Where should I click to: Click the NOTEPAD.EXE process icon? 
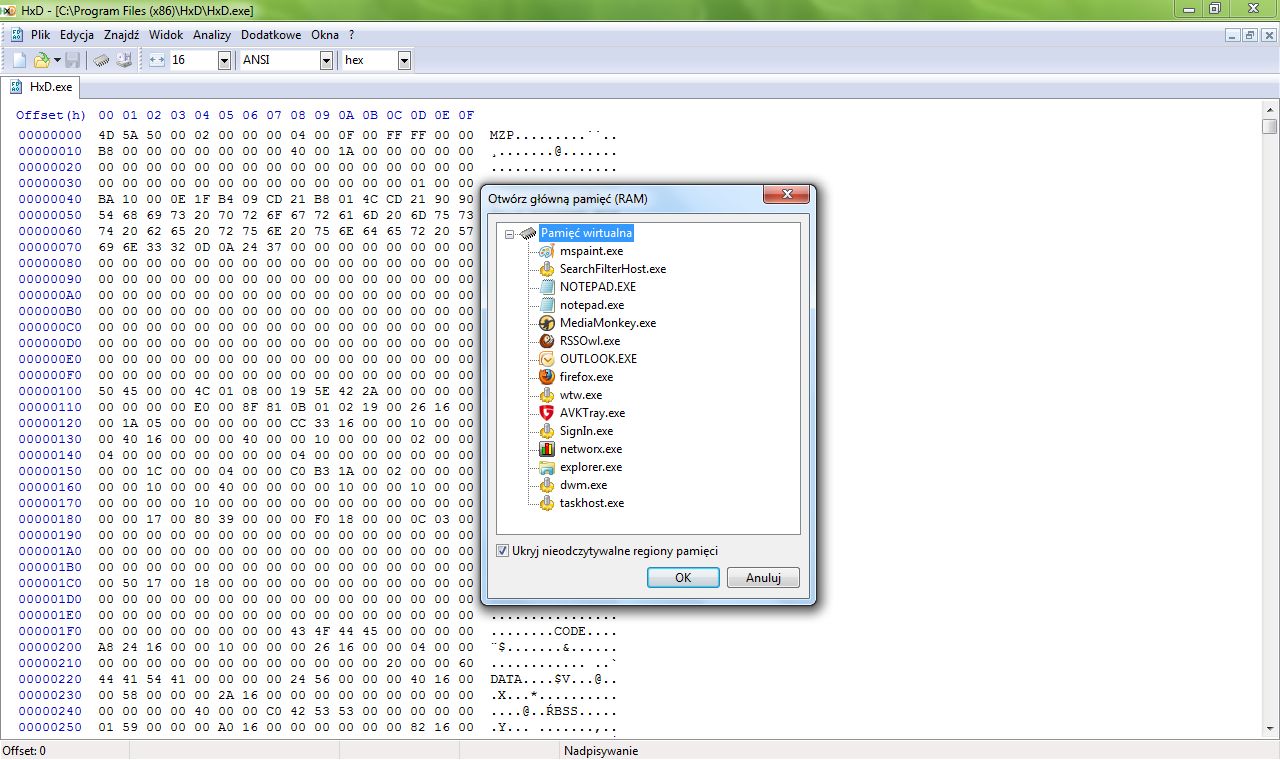point(546,287)
